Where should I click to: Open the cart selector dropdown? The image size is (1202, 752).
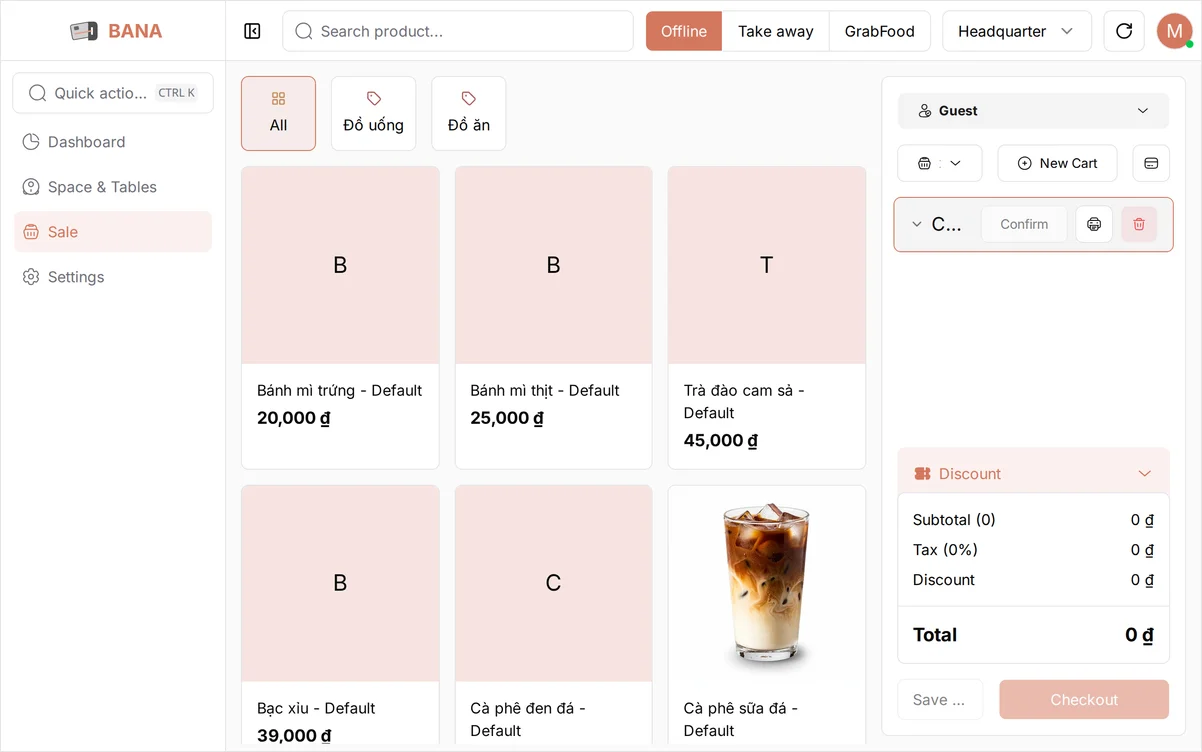[x=940, y=163]
